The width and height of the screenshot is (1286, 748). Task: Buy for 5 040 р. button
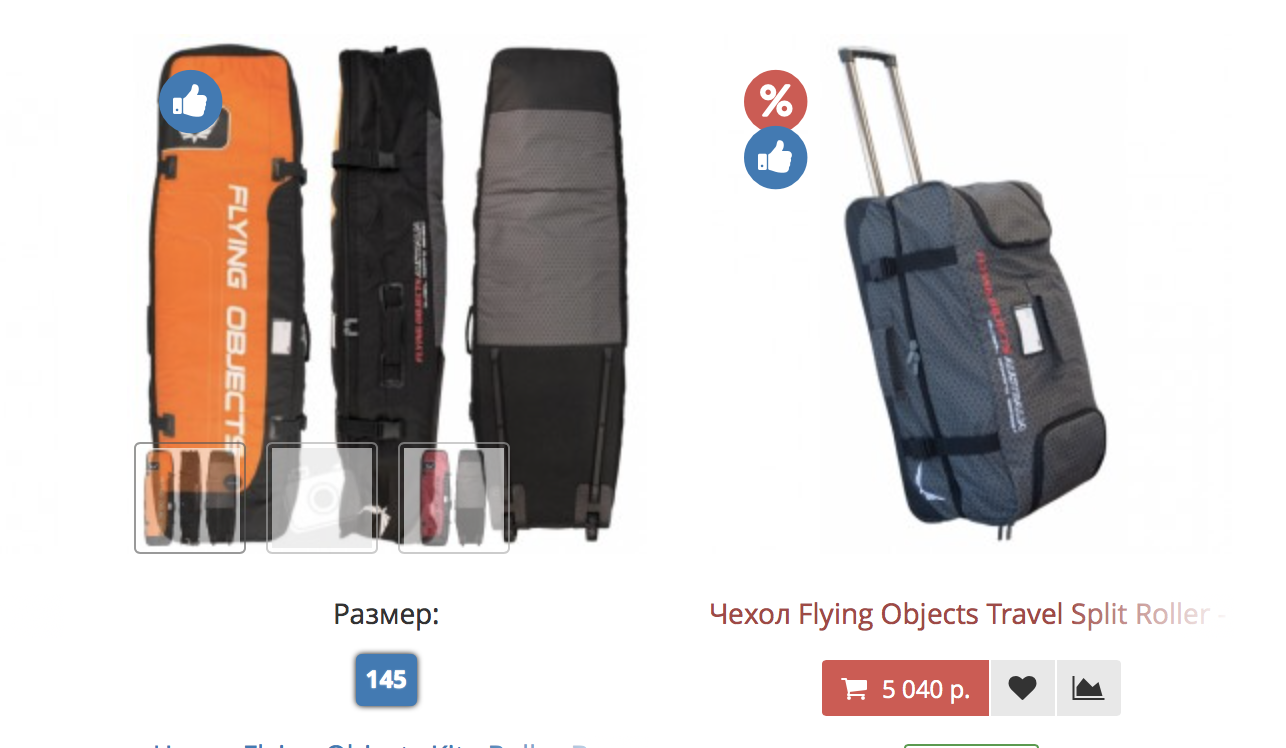(905, 688)
